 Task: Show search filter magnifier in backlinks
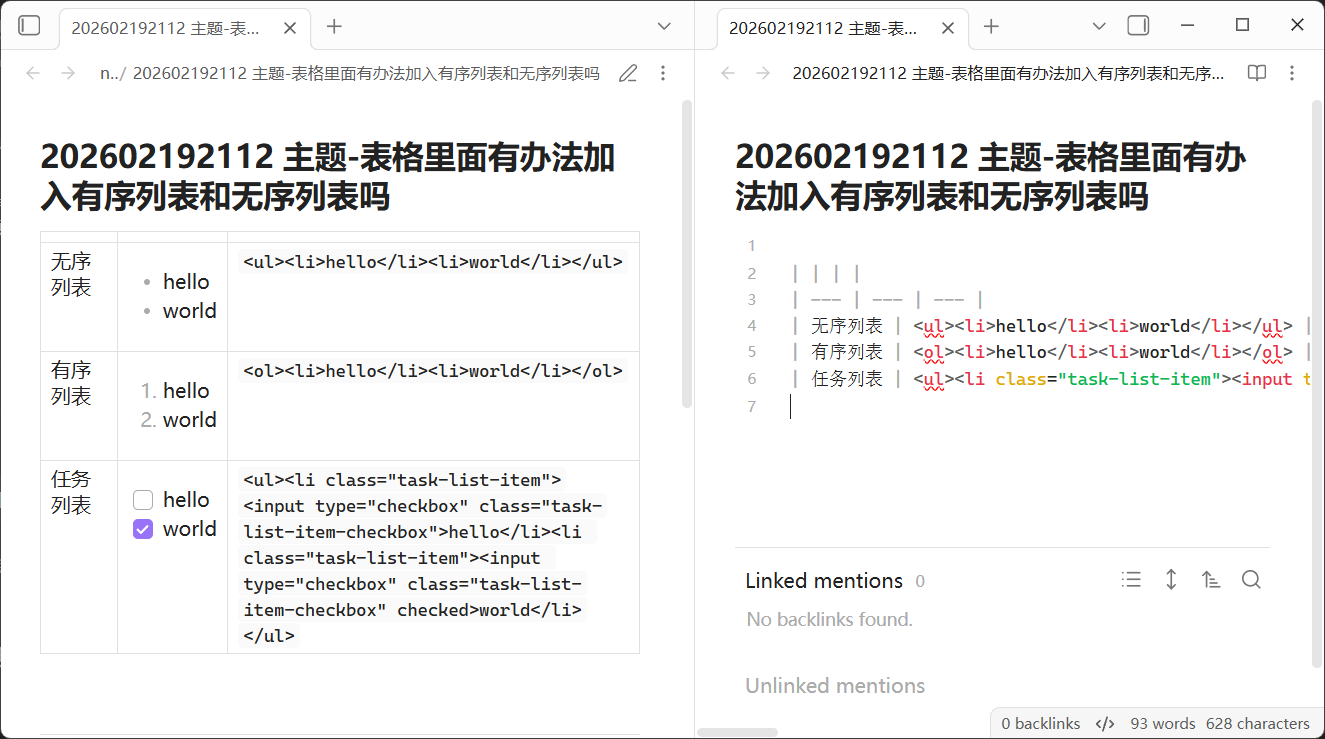[1251, 580]
